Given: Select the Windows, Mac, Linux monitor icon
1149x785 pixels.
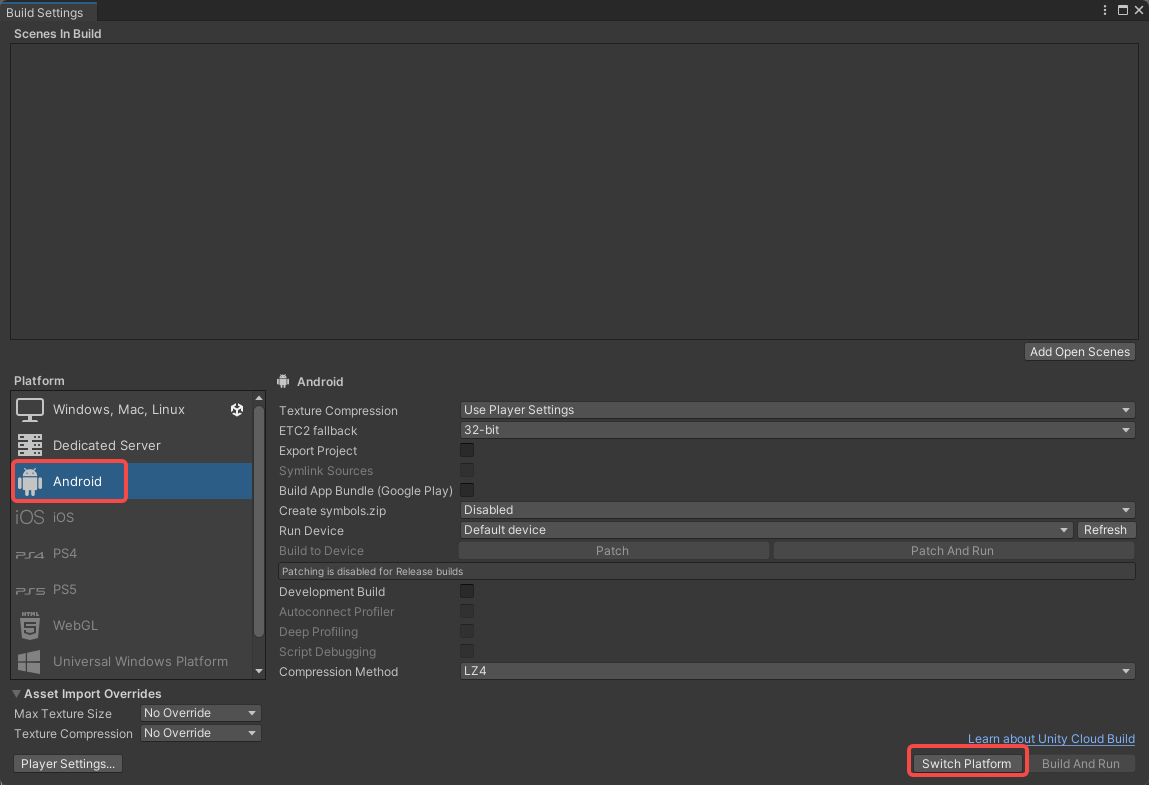Looking at the screenshot, I should pyautogui.click(x=30, y=410).
